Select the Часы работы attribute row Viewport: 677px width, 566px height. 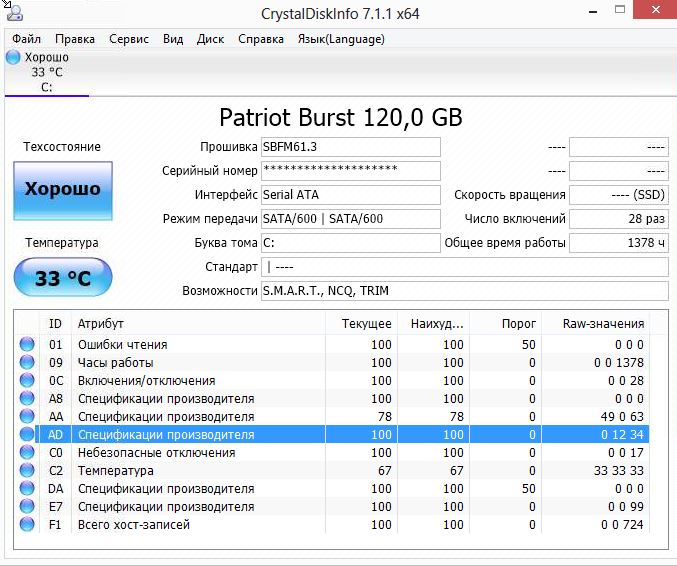[x=332, y=363]
